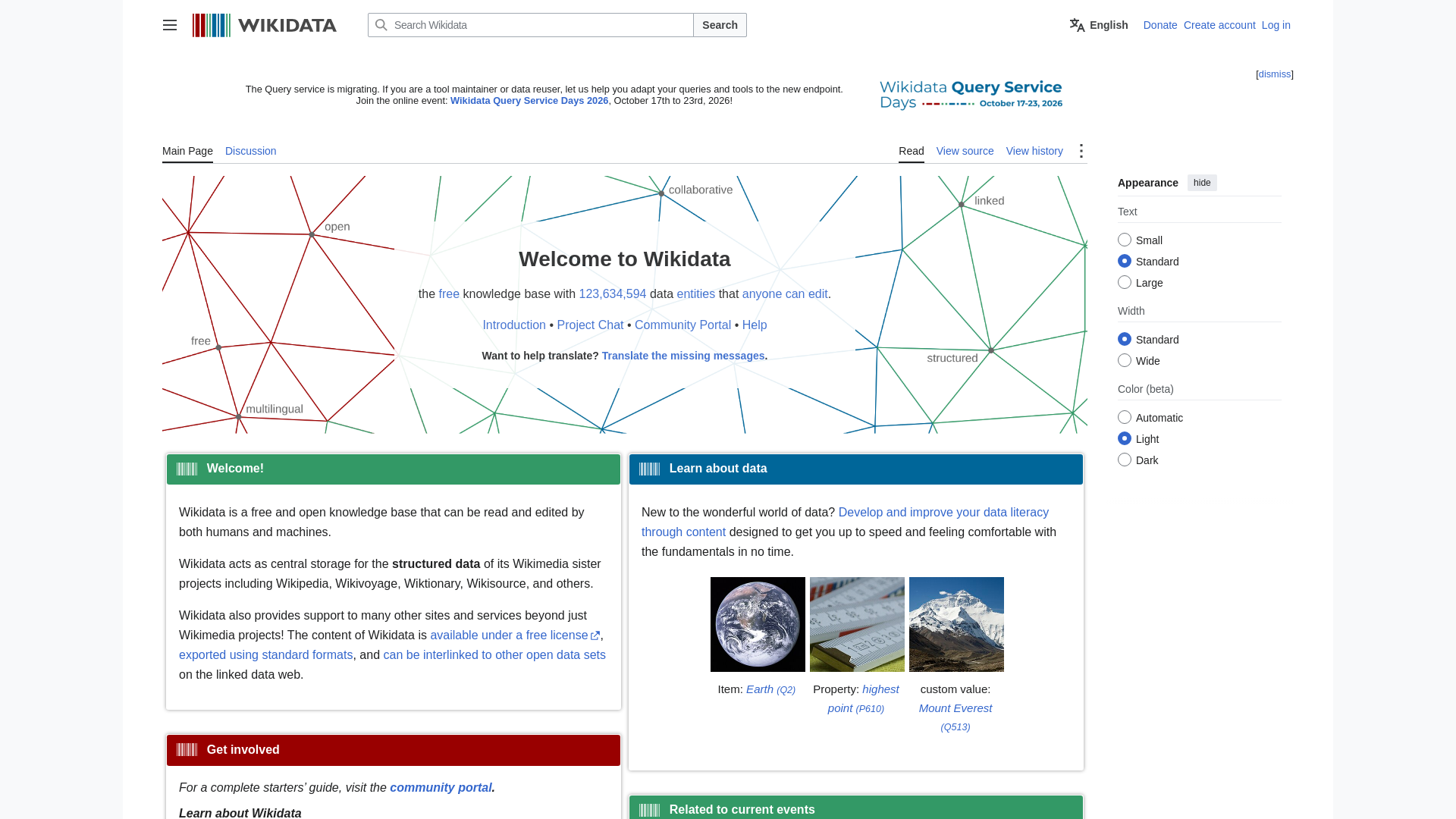
Task: Click the external link icon after free license
Action: tap(595, 635)
